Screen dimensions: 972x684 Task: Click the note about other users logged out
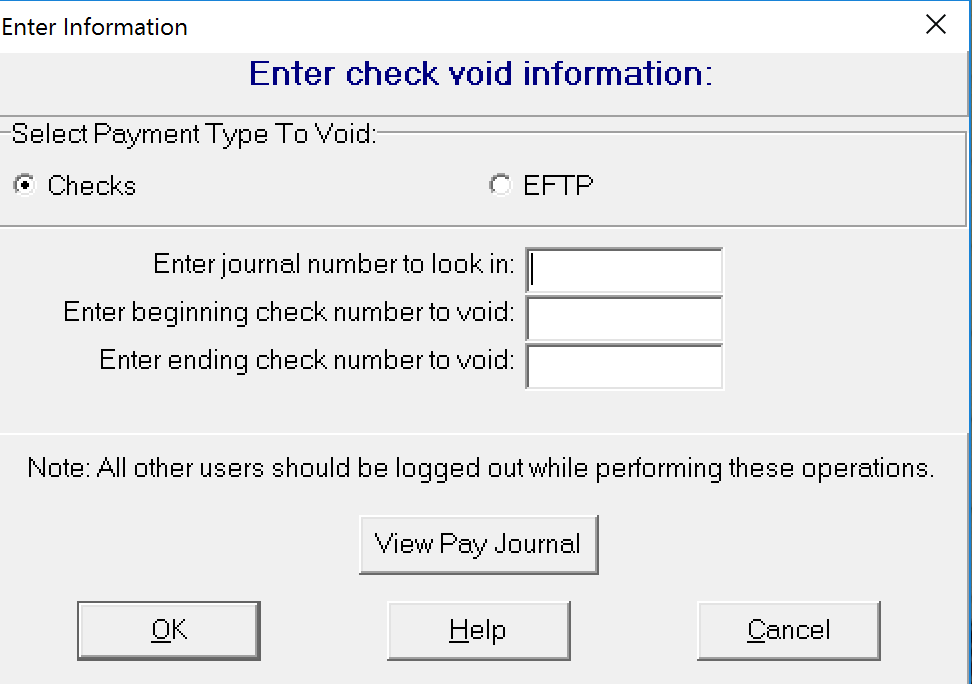(480, 468)
